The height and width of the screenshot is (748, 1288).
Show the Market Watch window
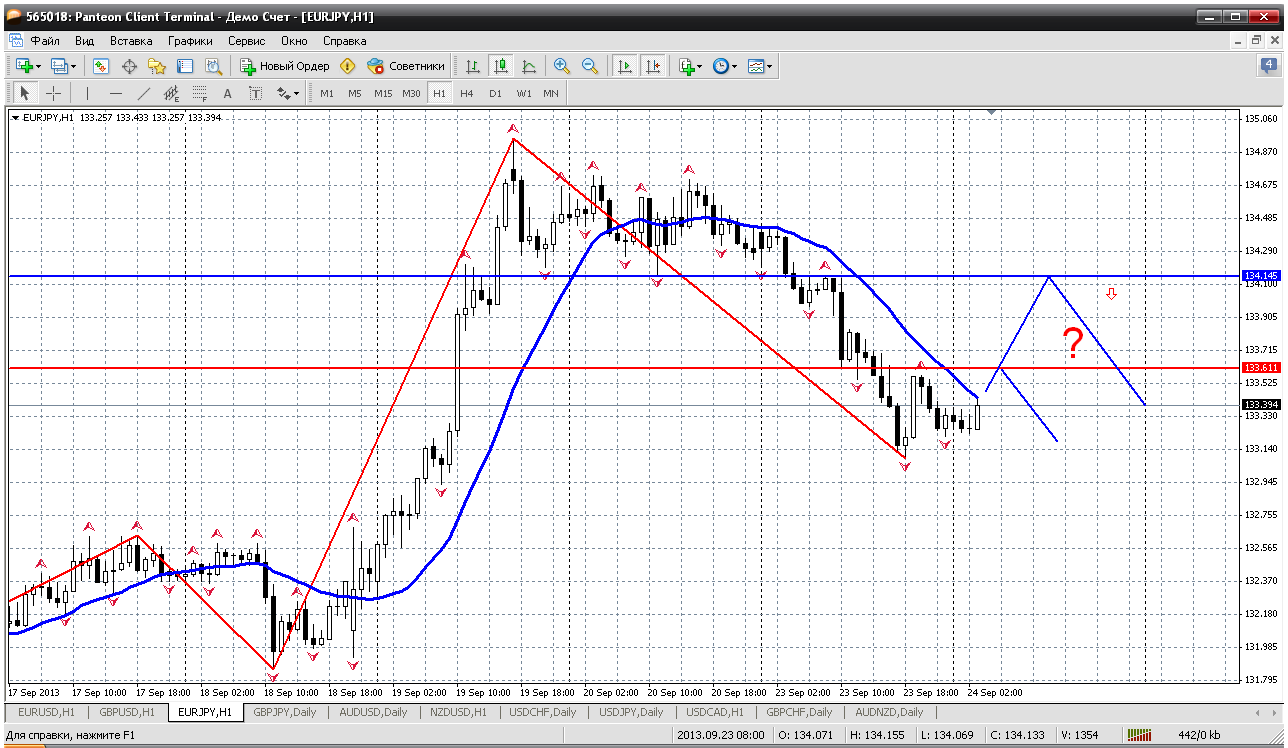point(101,66)
